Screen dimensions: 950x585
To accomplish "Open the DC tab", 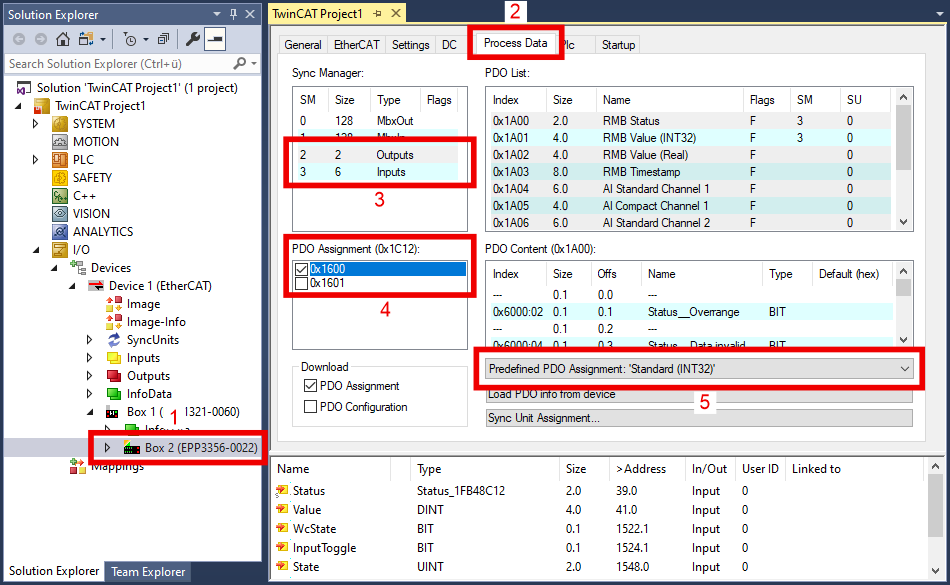I will pos(449,45).
